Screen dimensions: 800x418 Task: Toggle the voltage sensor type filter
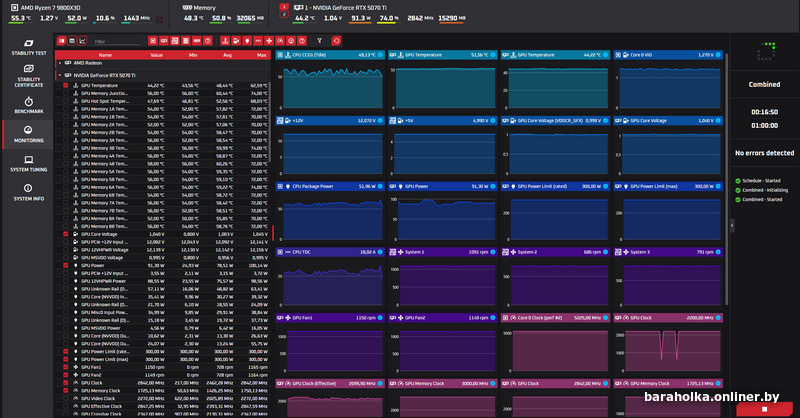click(236, 41)
